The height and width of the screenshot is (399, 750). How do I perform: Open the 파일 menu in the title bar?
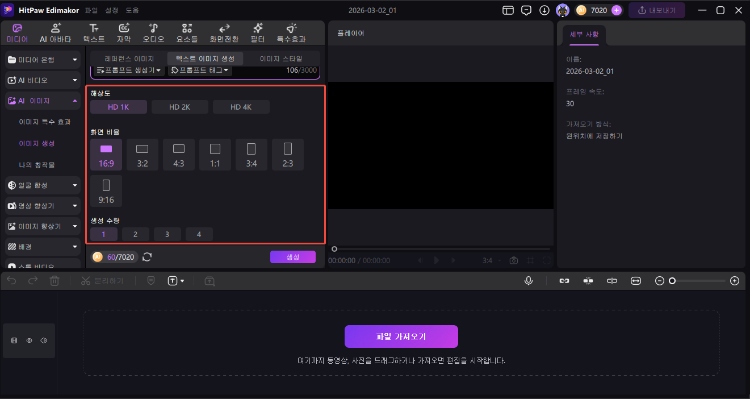pyautogui.click(x=91, y=10)
